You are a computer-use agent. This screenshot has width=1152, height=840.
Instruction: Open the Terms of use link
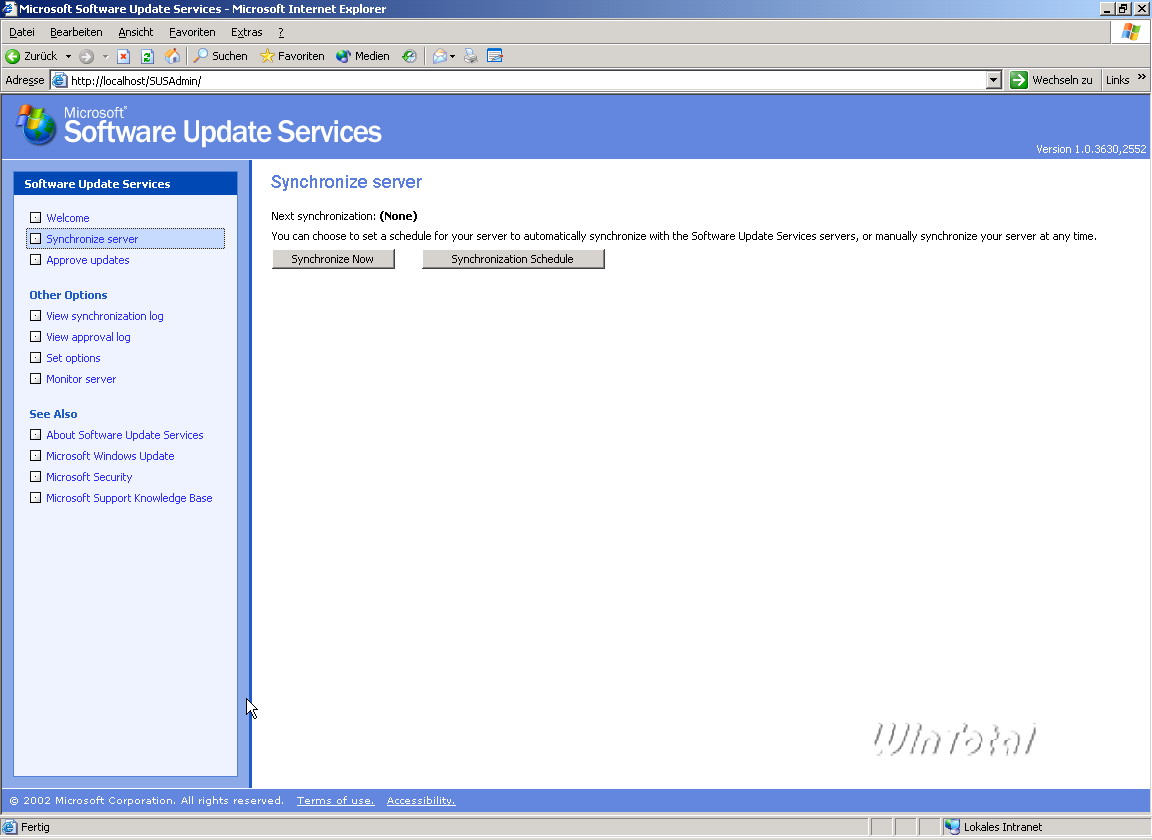(x=336, y=801)
